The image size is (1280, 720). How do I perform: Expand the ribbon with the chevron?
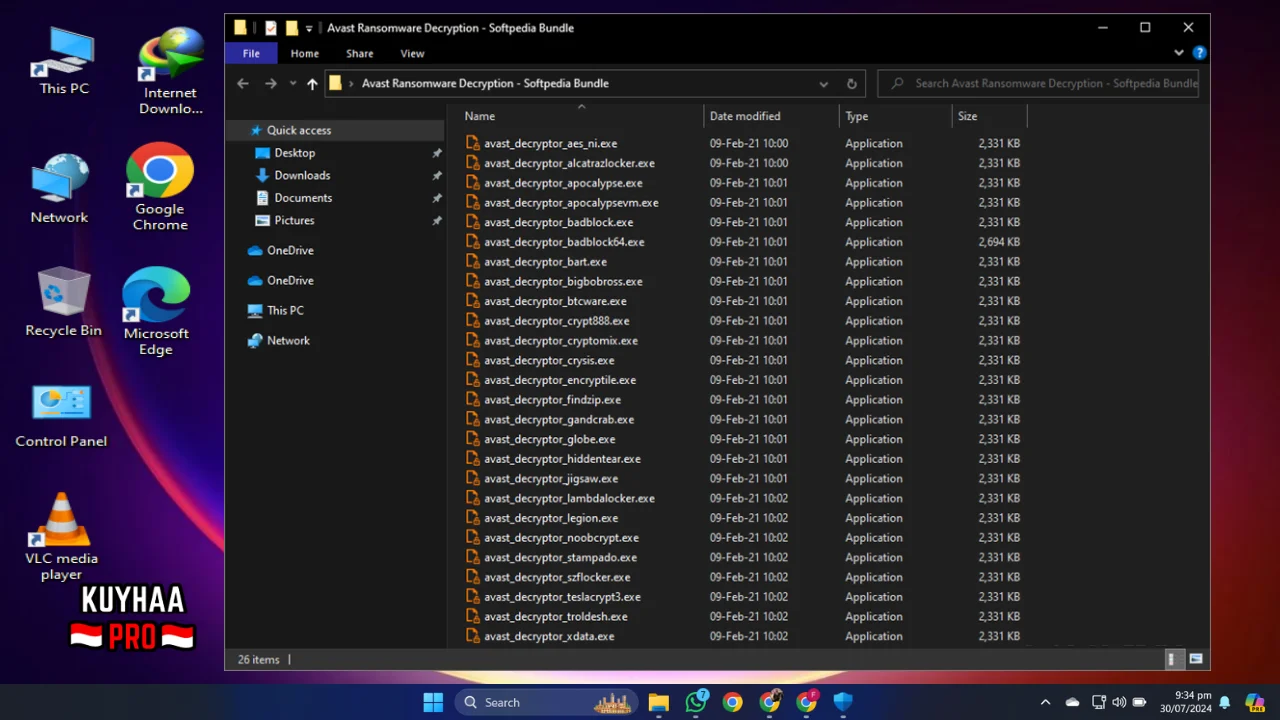(1179, 53)
